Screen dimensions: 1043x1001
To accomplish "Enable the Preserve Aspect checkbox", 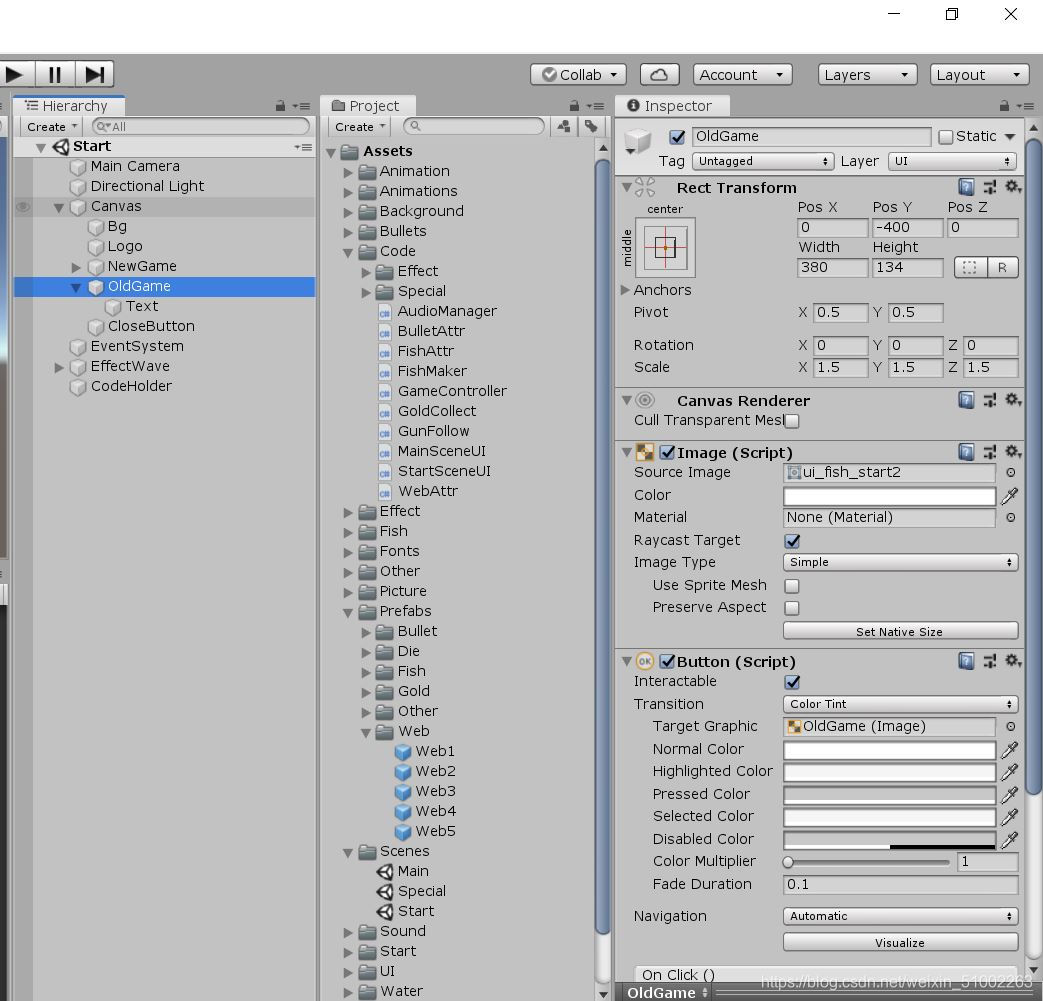I will coord(792,608).
